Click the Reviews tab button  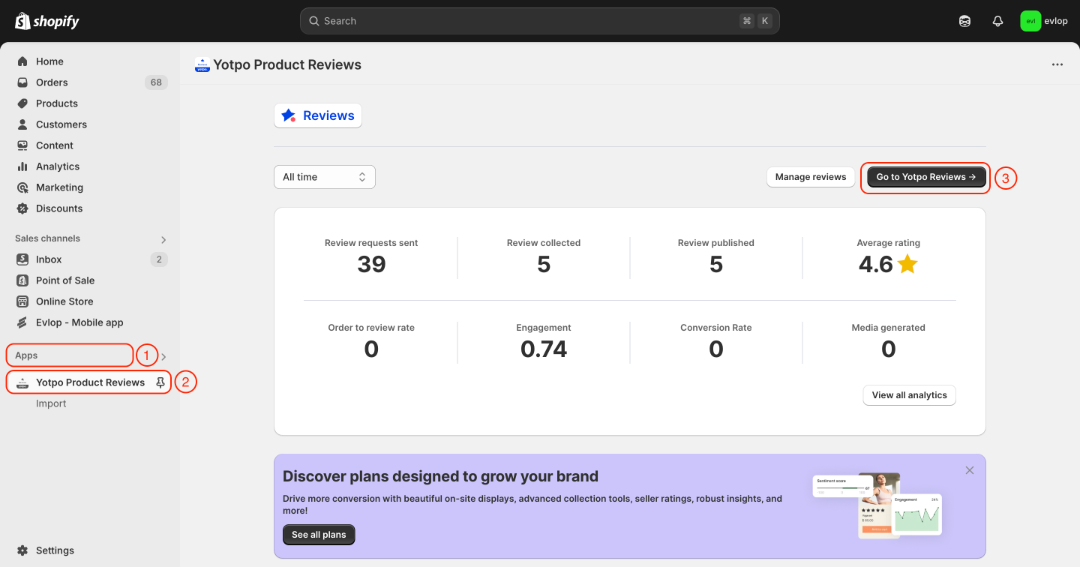[x=318, y=116]
